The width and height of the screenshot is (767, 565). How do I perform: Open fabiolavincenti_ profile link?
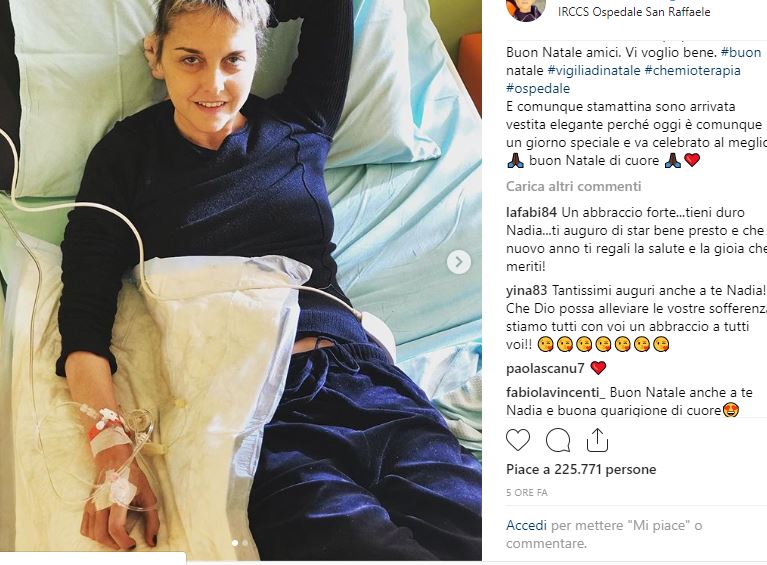click(556, 392)
